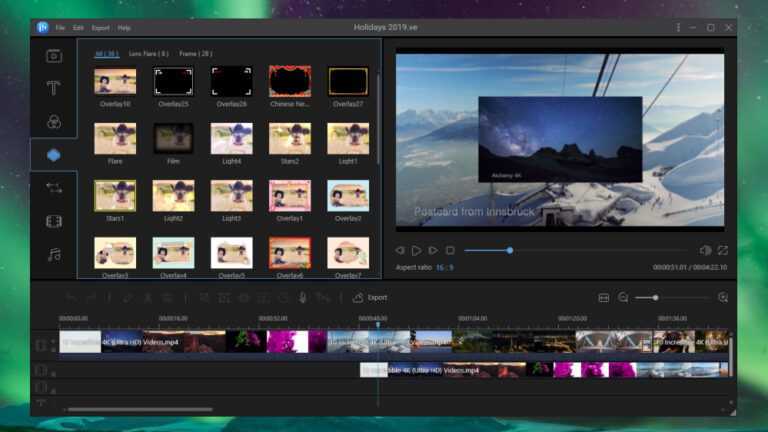Viewport: 768px width, 432px height.
Task: Click the Play button under preview
Action: (x=416, y=250)
